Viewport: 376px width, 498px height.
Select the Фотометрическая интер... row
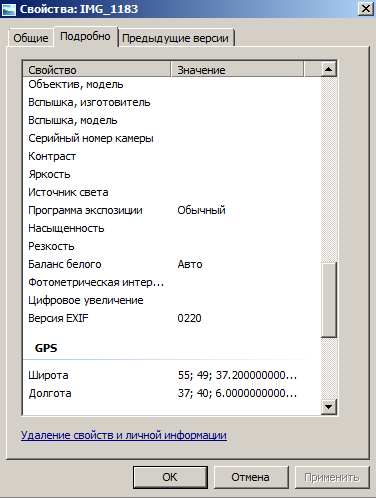(172, 282)
